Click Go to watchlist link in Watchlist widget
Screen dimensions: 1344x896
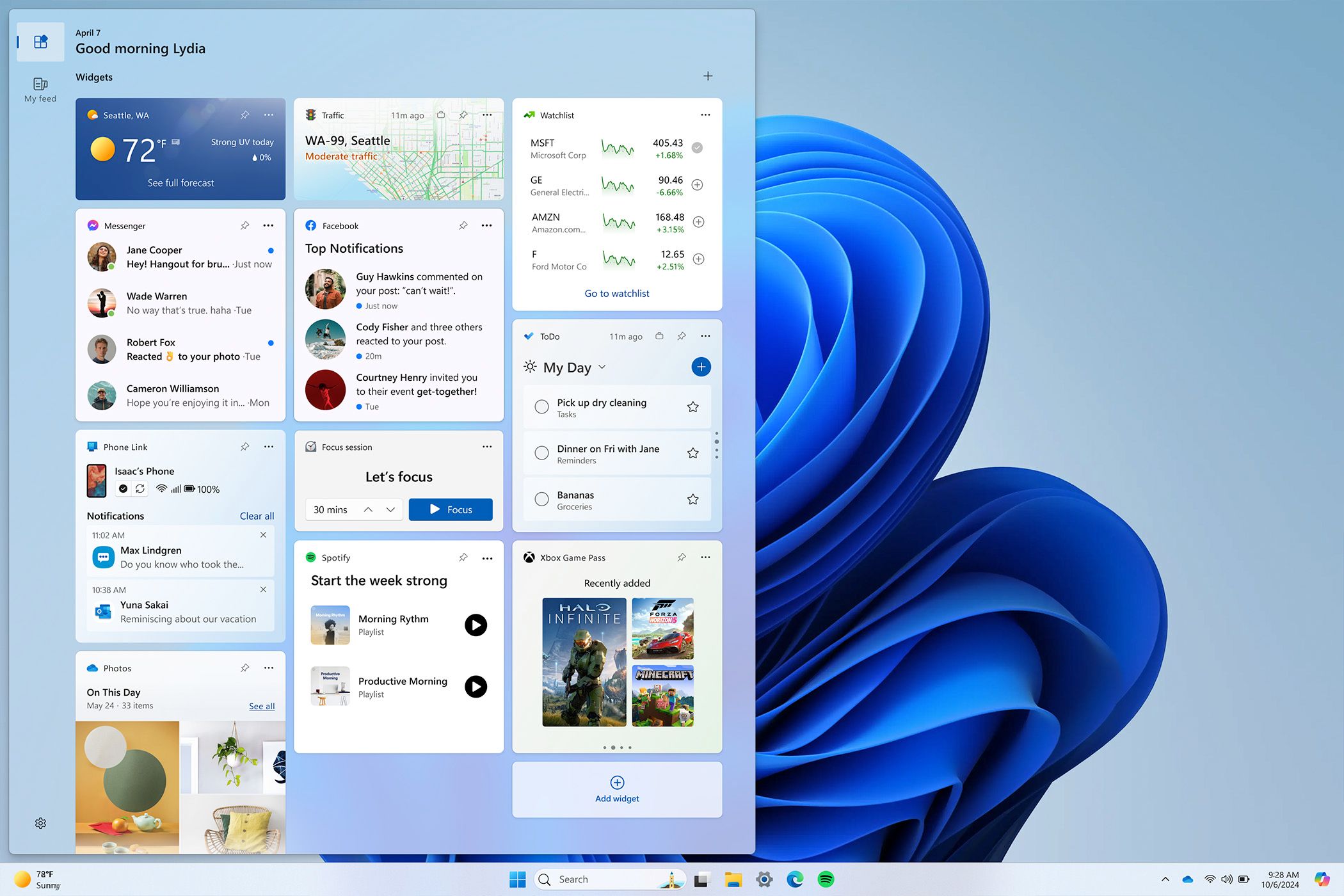617,293
